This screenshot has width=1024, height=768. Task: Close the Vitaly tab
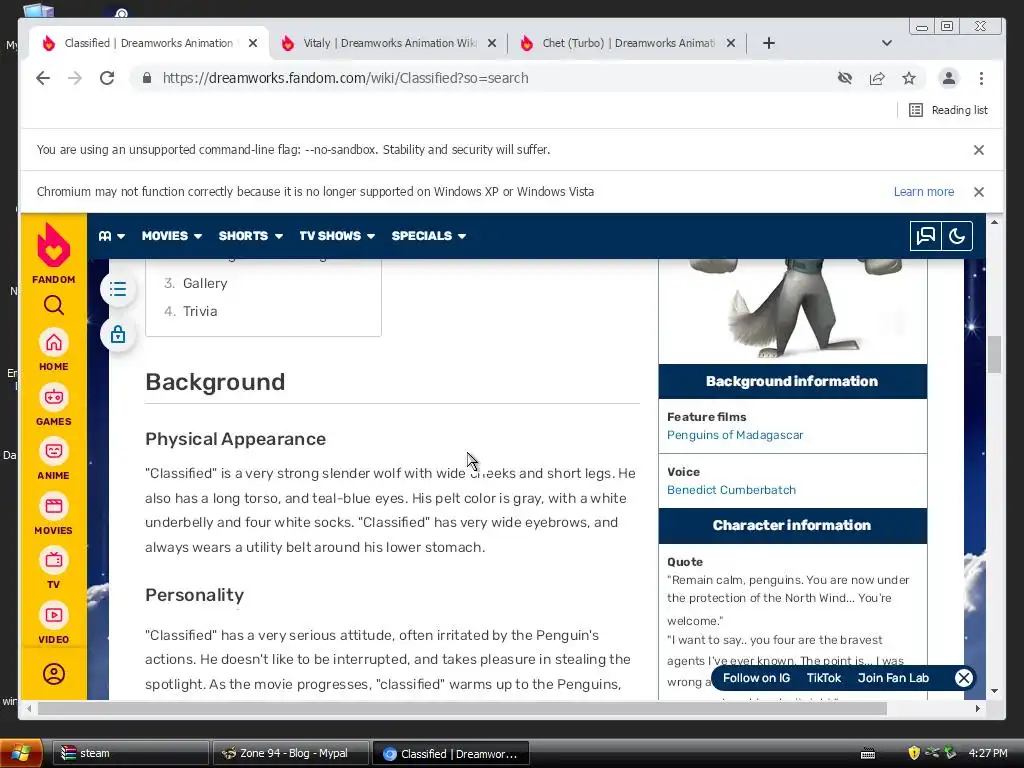tap(492, 43)
